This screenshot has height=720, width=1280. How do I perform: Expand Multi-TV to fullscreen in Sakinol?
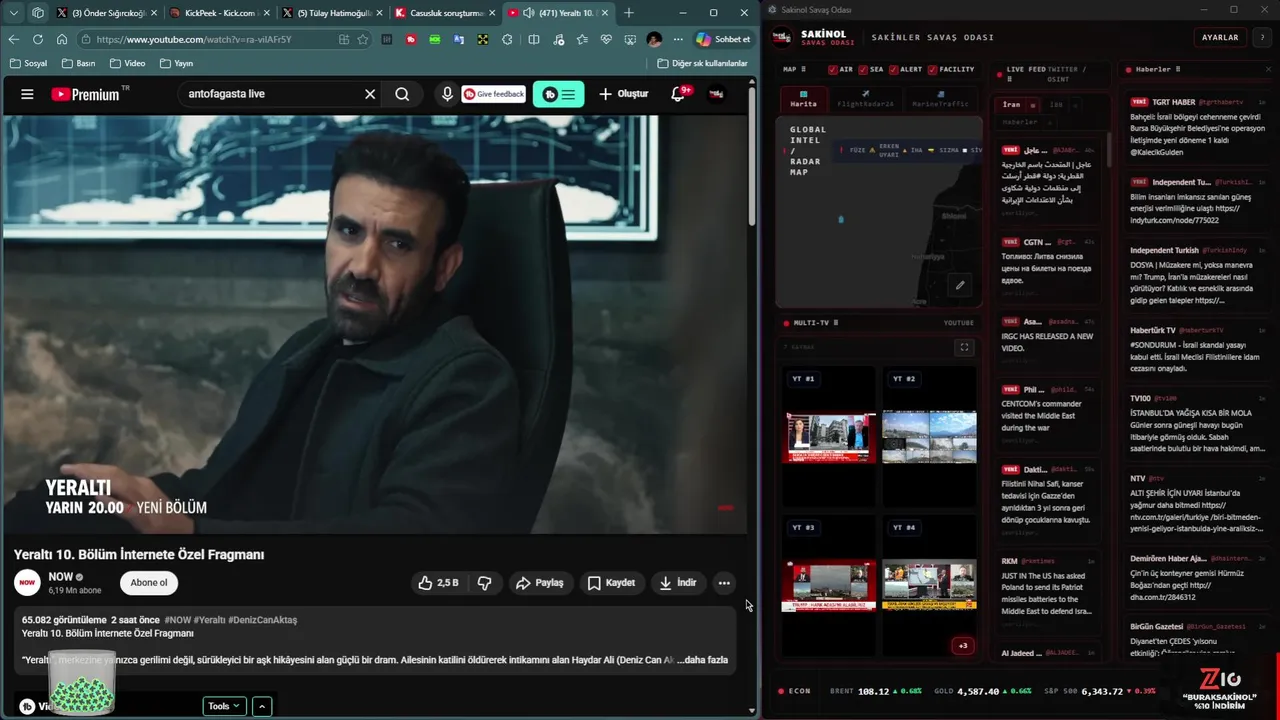point(964,347)
